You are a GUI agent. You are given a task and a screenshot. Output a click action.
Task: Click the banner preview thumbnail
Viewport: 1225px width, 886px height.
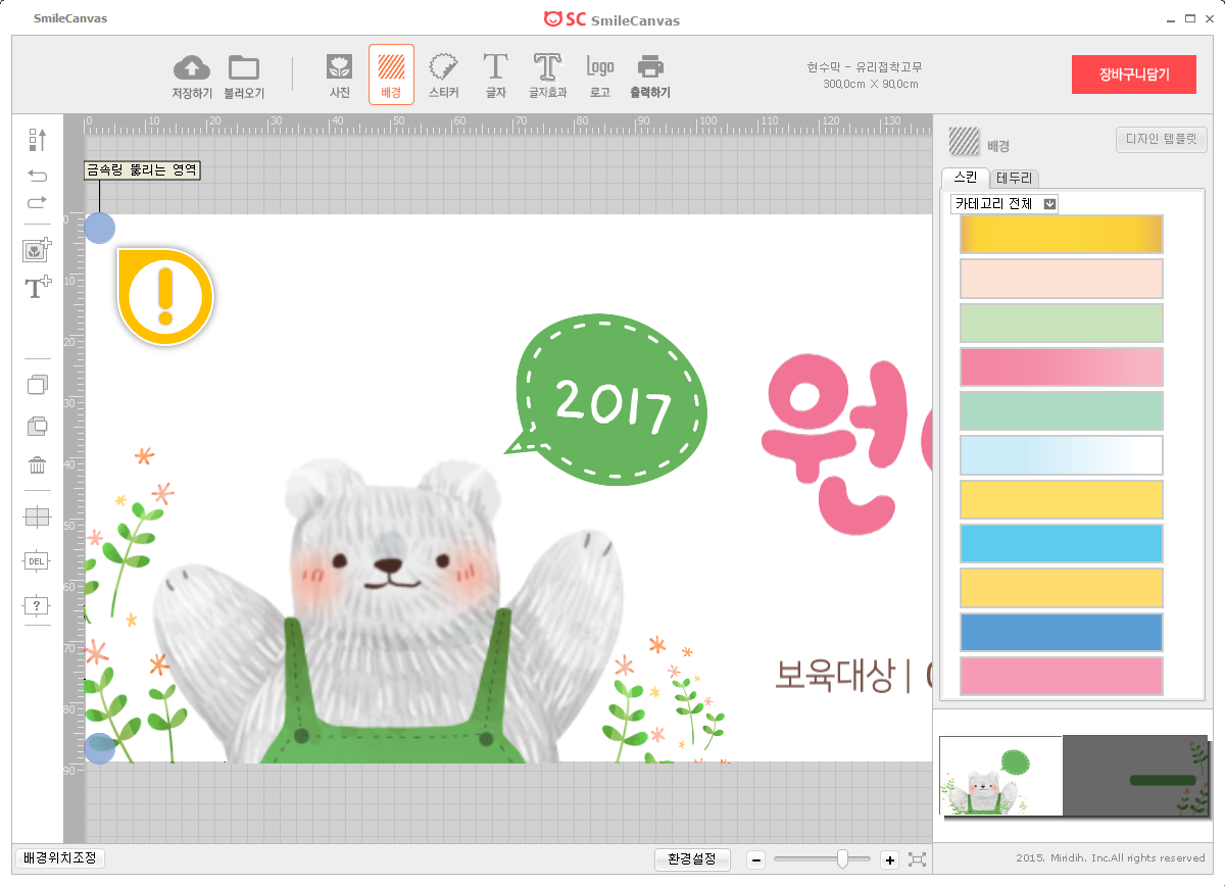pos(1074,776)
